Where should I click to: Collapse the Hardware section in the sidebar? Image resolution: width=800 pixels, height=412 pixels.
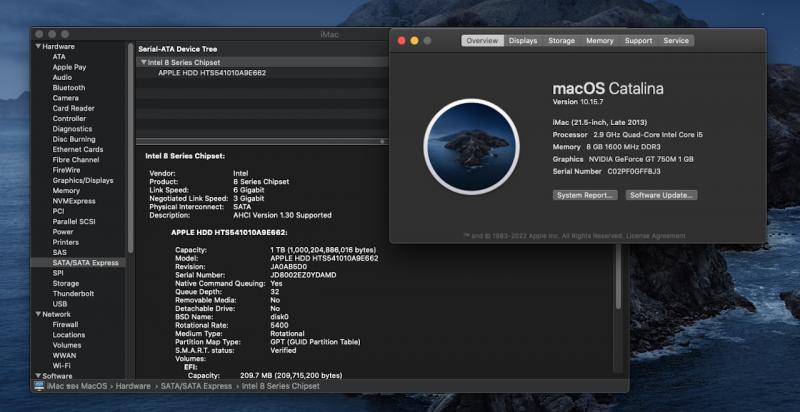click(38, 46)
